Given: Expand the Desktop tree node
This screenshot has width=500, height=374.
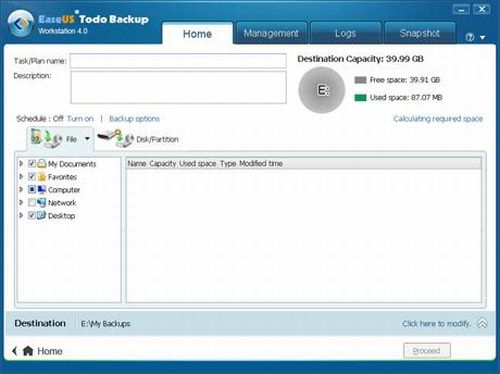Looking at the screenshot, I should pos(21,215).
